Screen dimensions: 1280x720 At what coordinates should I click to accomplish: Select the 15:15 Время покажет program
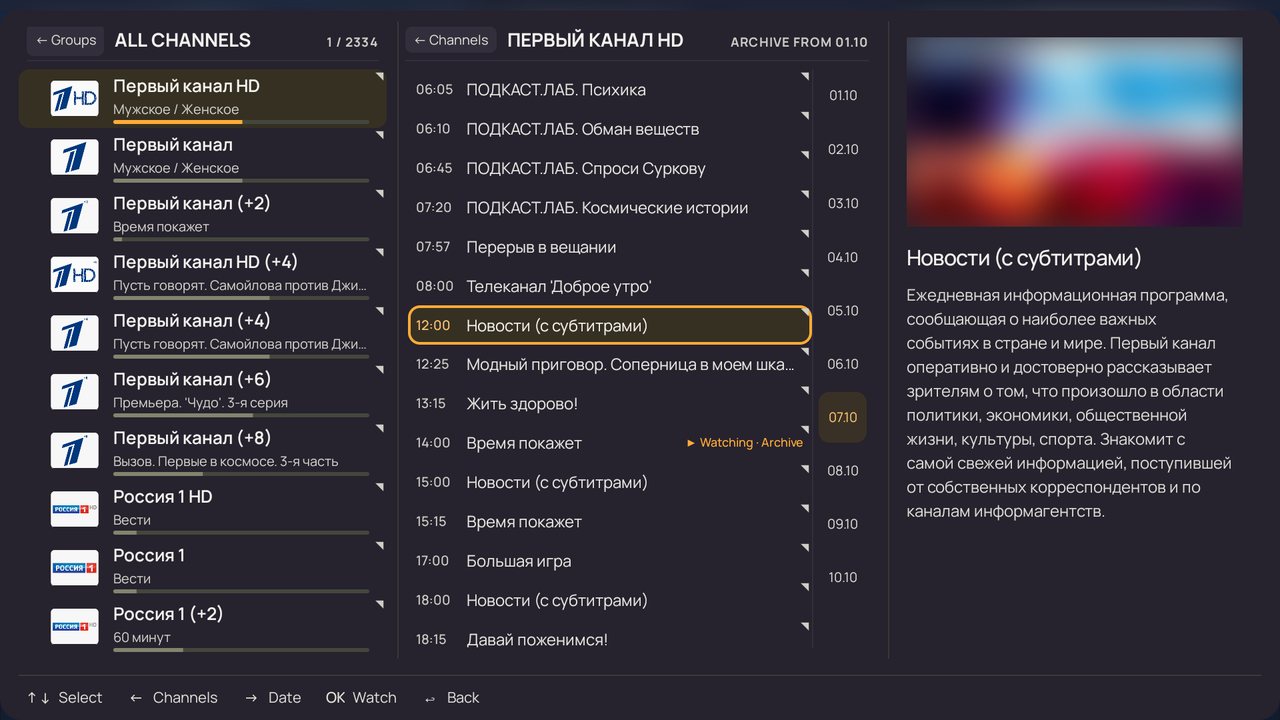[610, 522]
